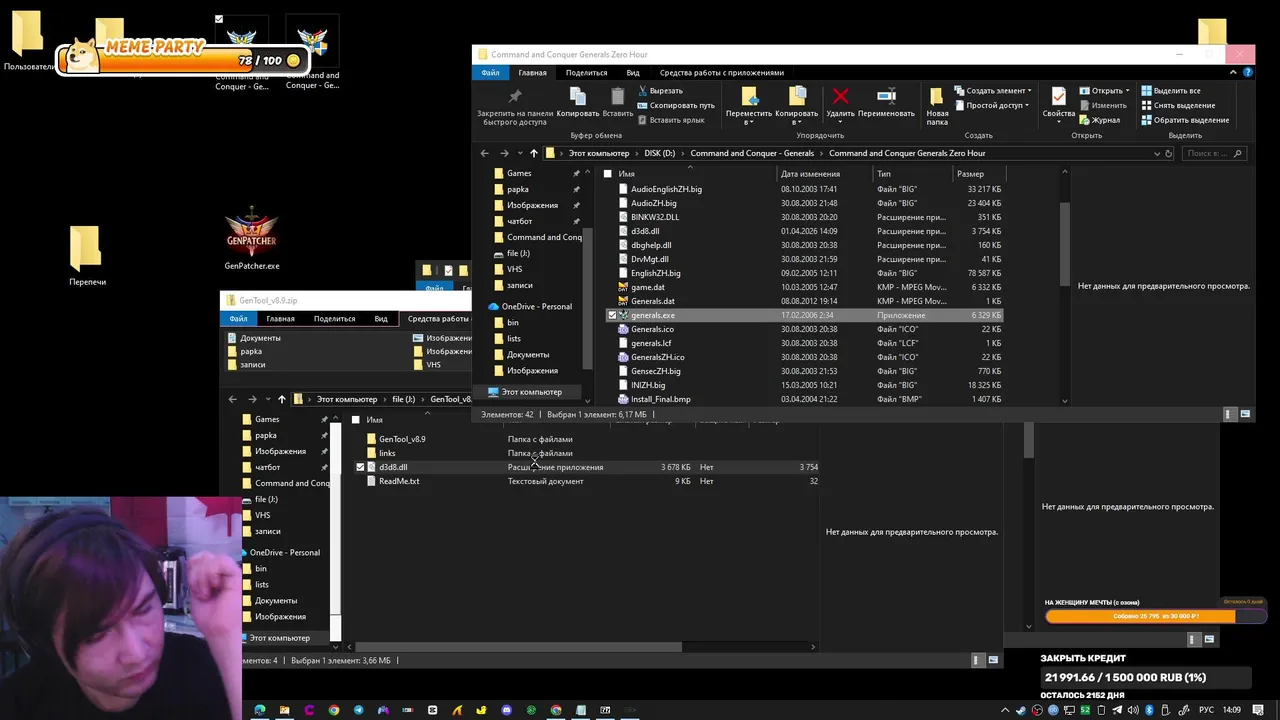
Task: Select BINKW32.DLL file
Action: (x=654, y=217)
